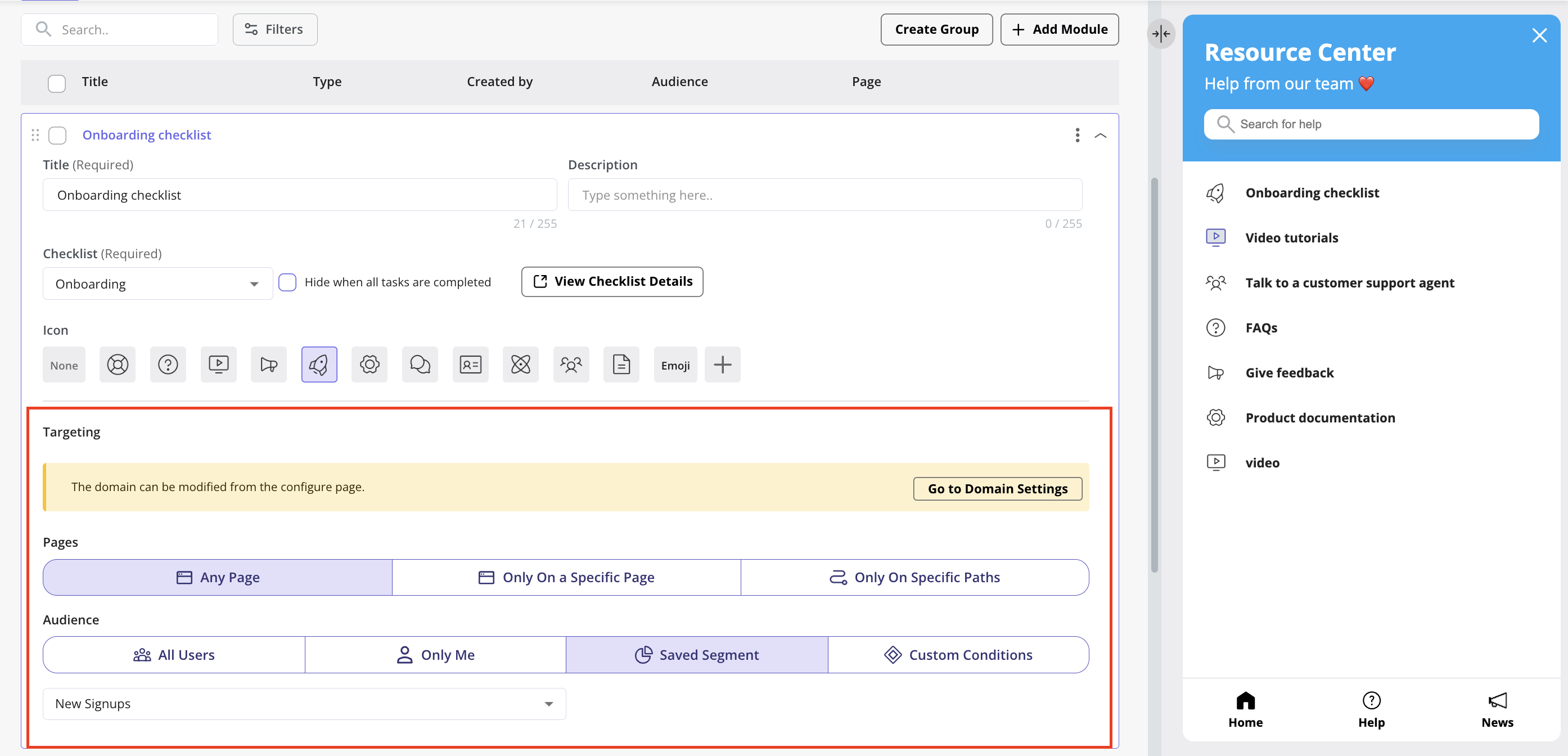The image size is (1568, 756).
Task: Check the Onboarding checklist row checkbox
Action: (57, 135)
